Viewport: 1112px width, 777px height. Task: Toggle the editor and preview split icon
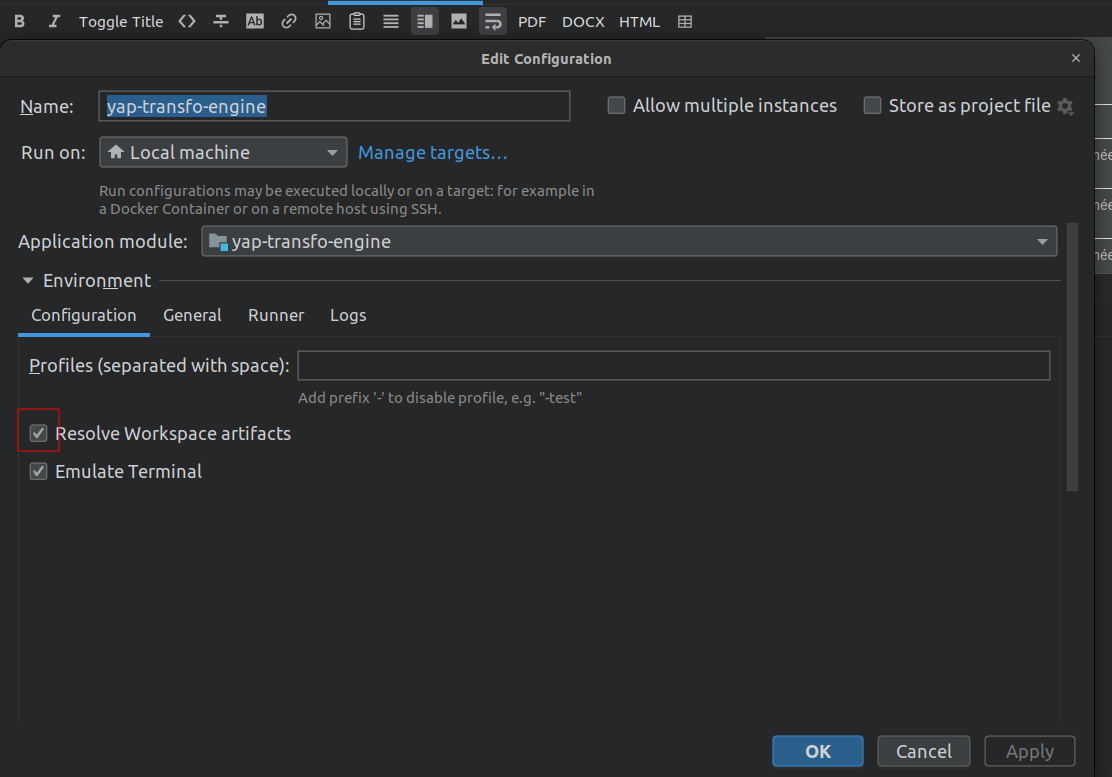(x=425, y=21)
